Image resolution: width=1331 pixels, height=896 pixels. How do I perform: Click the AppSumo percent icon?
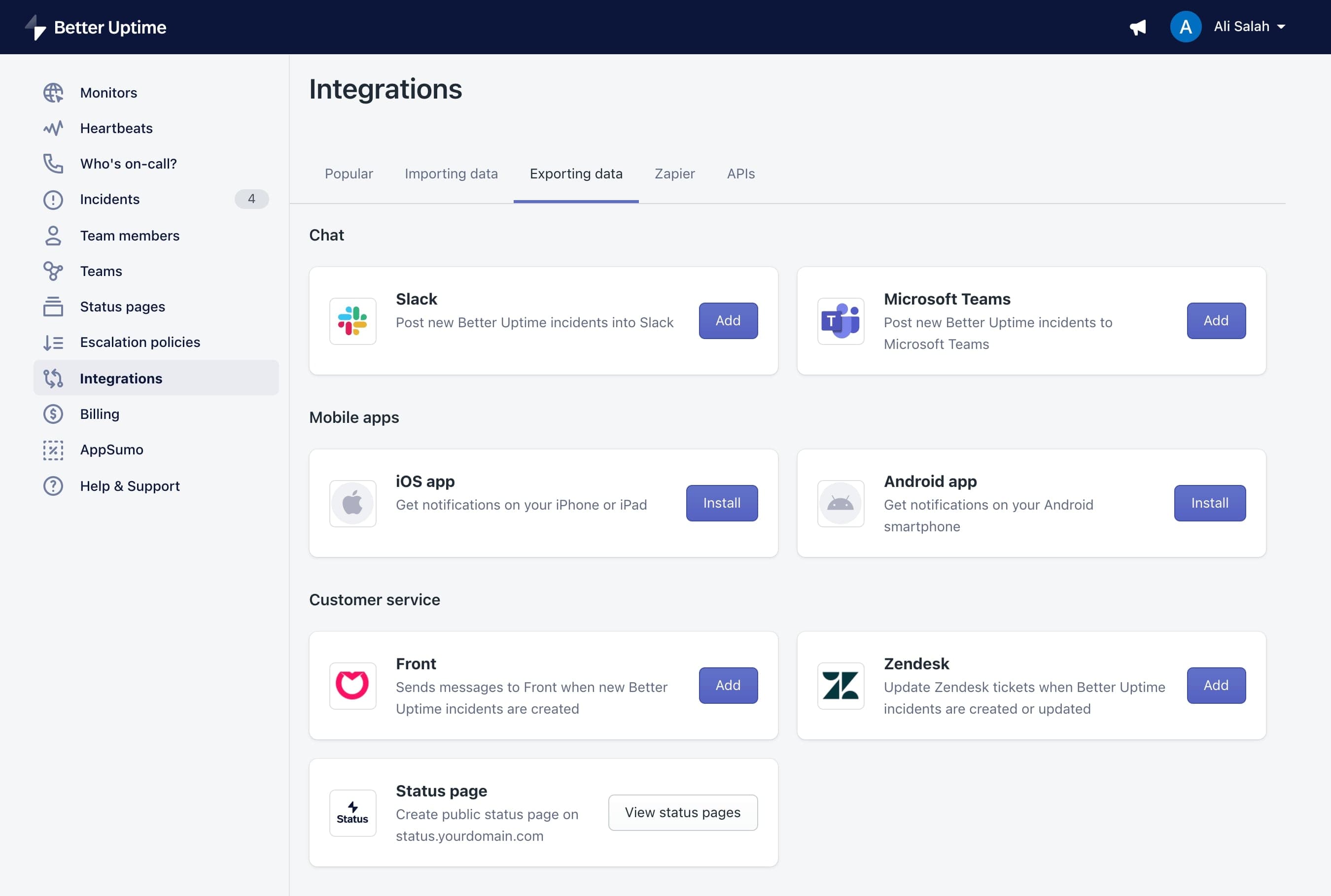click(x=53, y=449)
